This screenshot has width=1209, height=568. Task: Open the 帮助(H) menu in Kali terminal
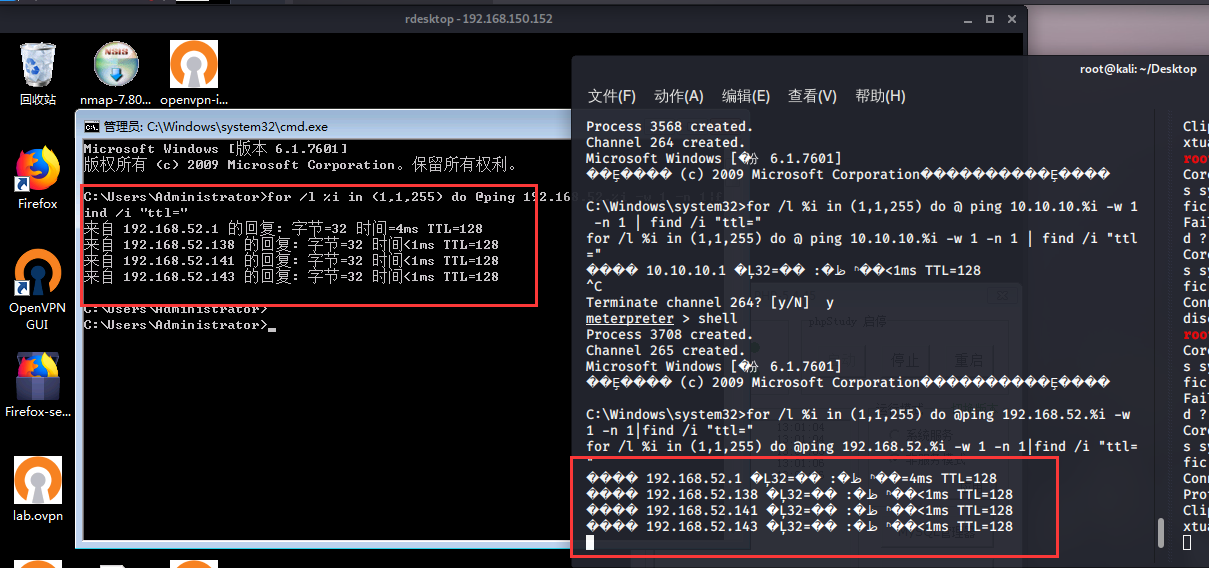click(880, 96)
